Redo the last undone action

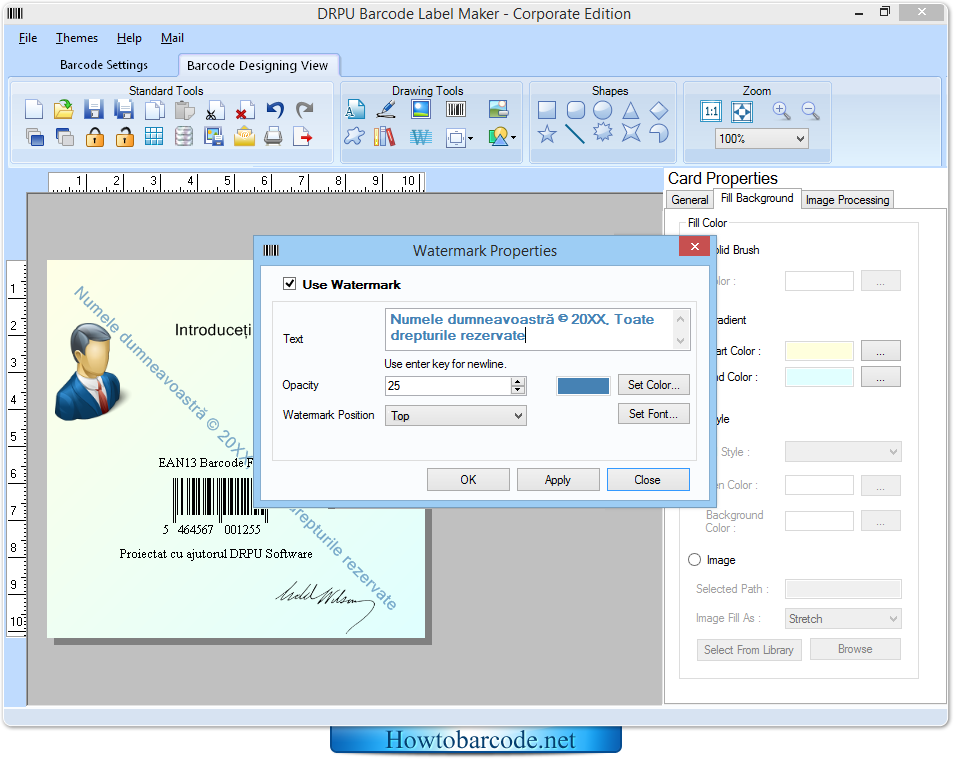tap(304, 110)
